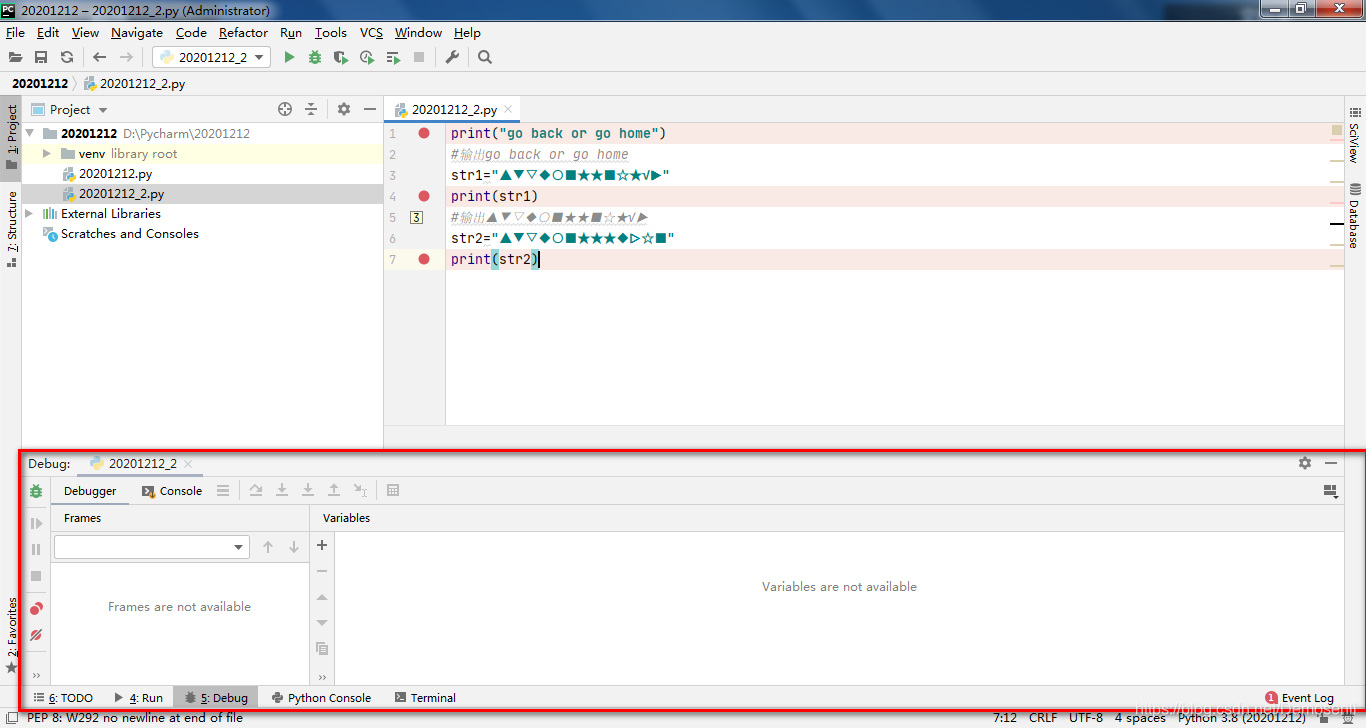Toggle the 2: Favorites side tool window

click(x=11, y=635)
